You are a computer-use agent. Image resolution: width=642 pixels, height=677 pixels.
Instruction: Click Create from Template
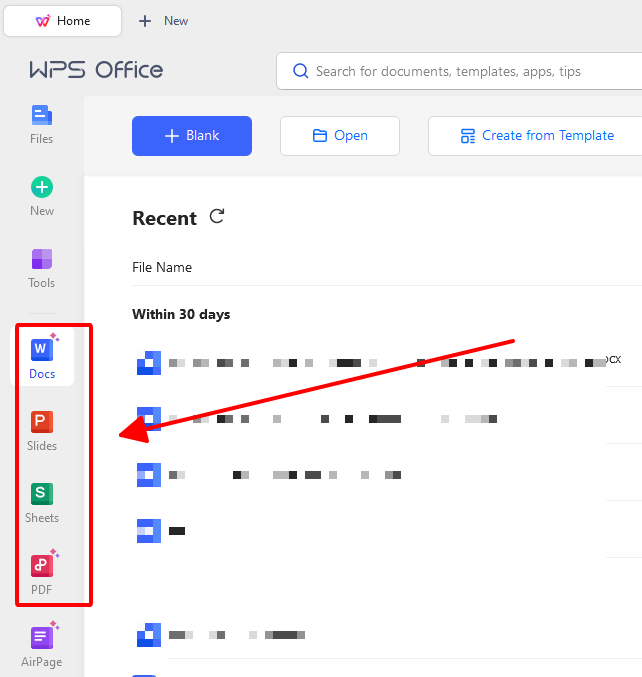535,136
